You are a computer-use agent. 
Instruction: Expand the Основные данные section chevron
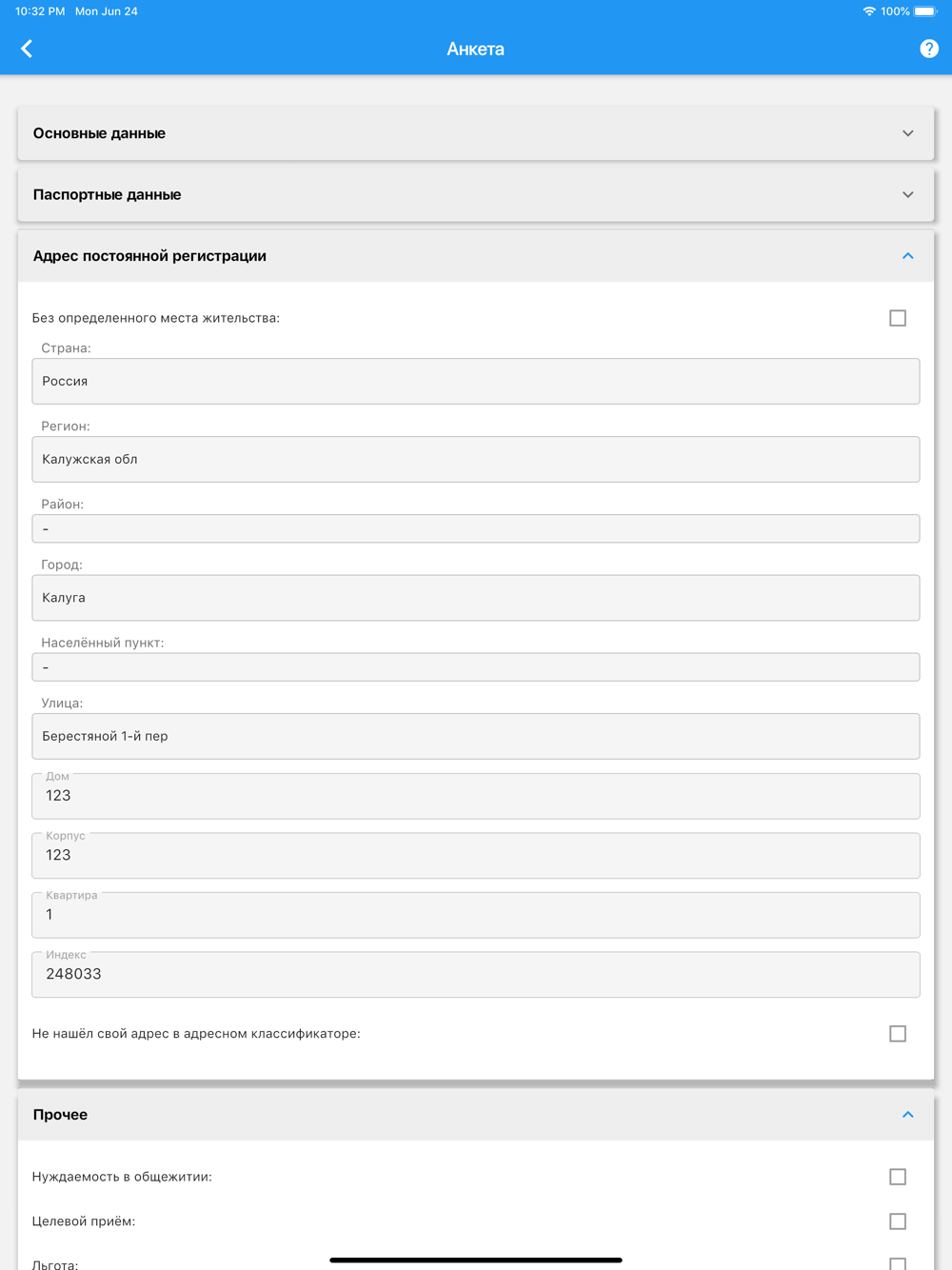click(908, 133)
